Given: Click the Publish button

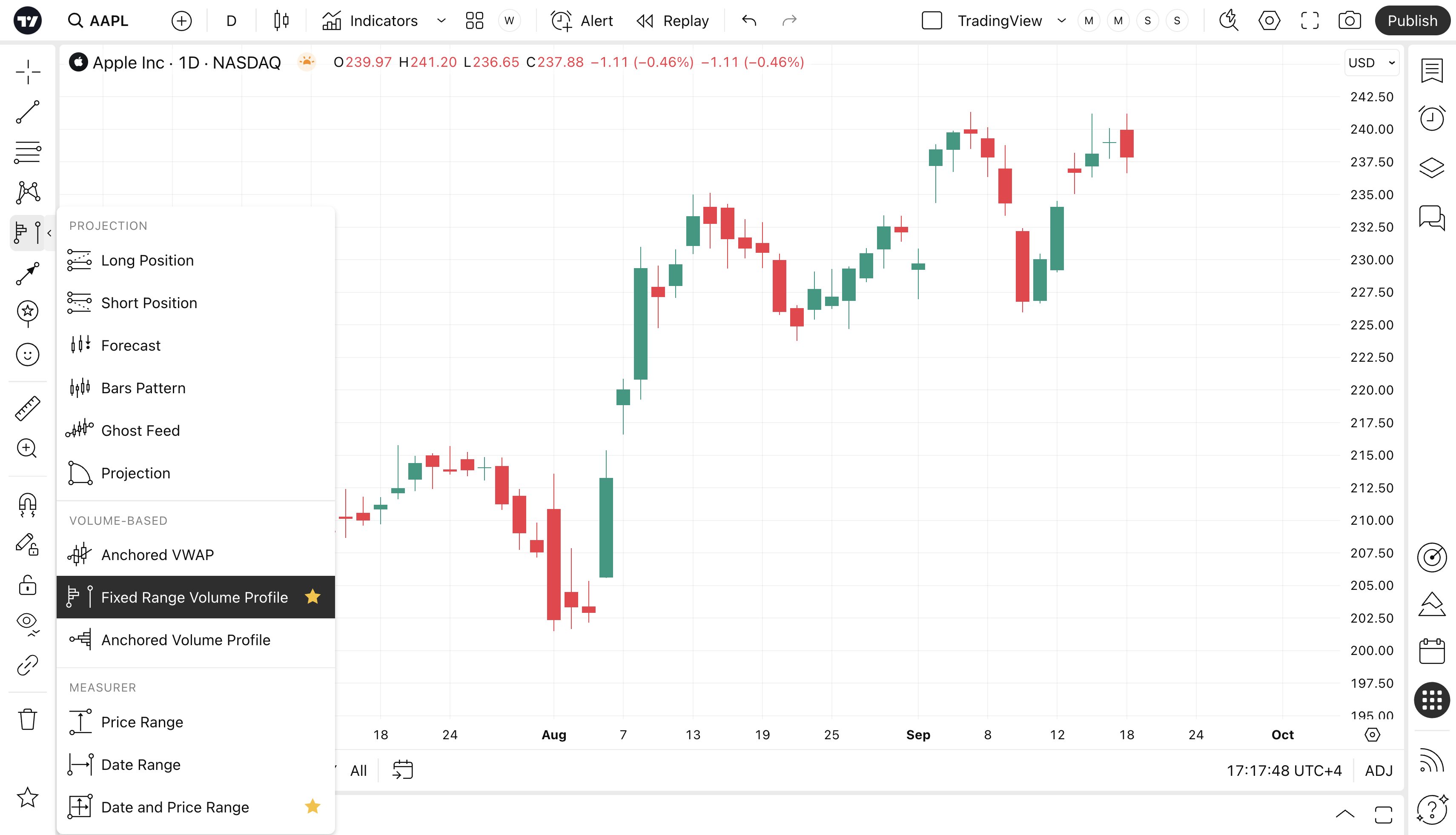Looking at the screenshot, I should click(x=1412, y=21).
